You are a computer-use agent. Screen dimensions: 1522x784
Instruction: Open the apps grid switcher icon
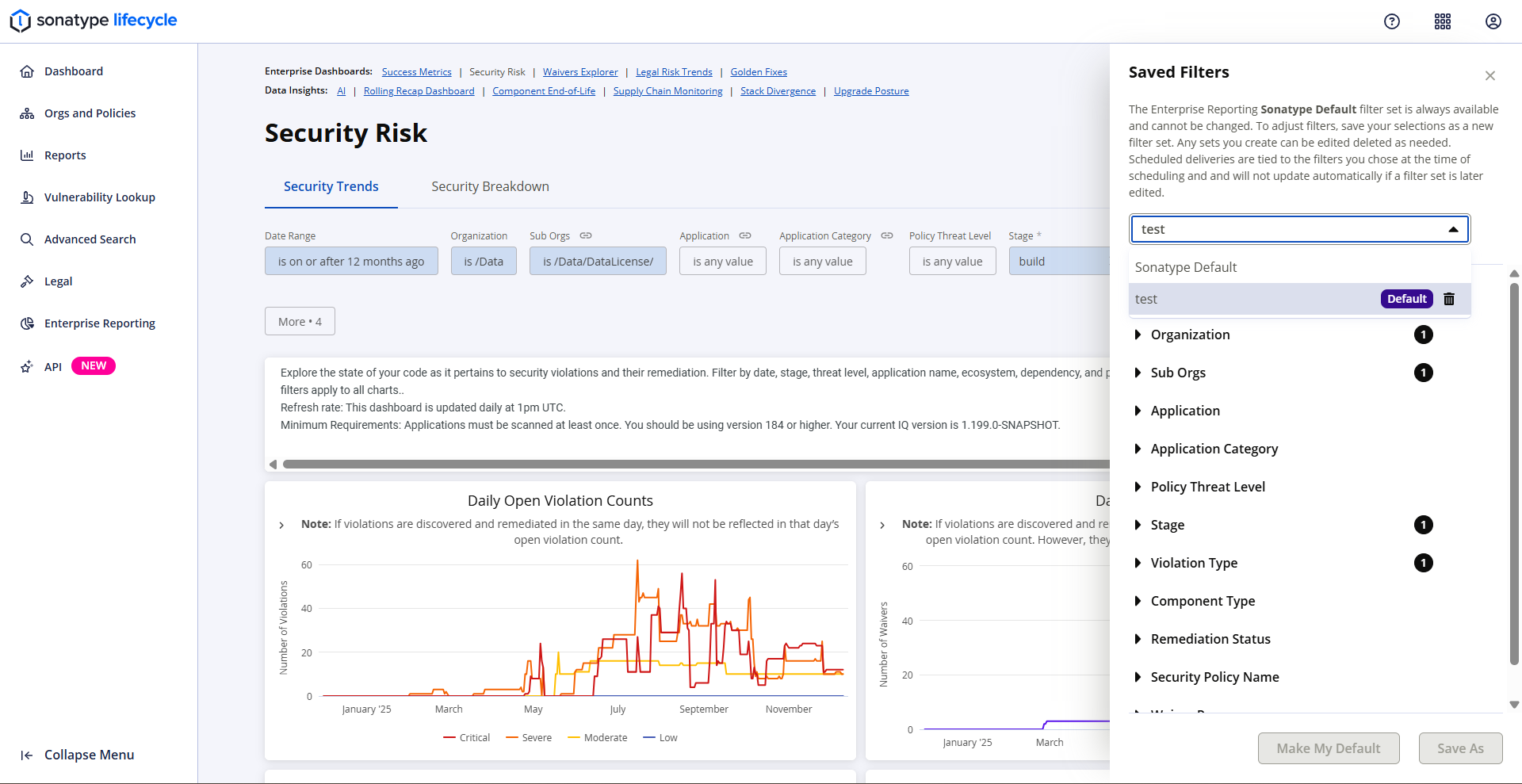click(x=1443, y=21)
